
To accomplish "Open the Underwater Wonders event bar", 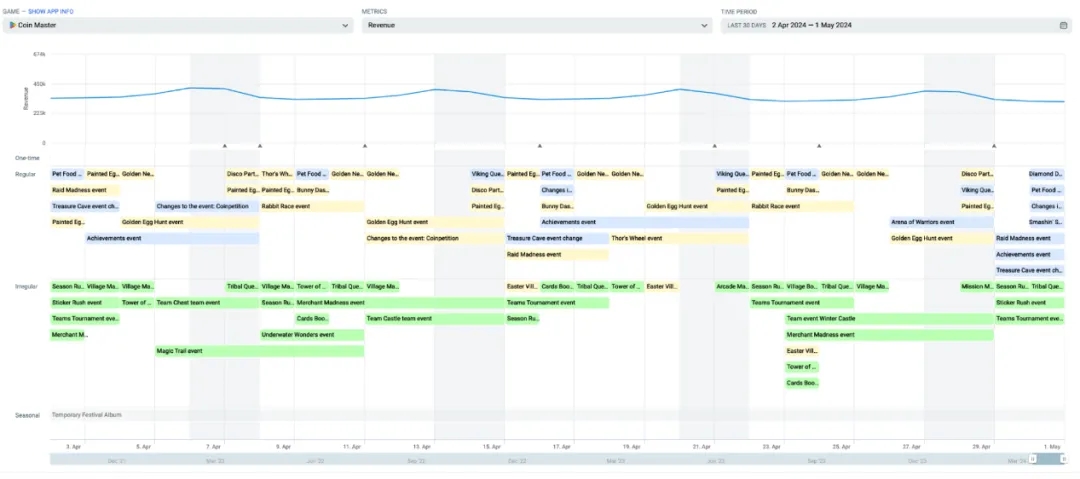I will tap(311, 335).
